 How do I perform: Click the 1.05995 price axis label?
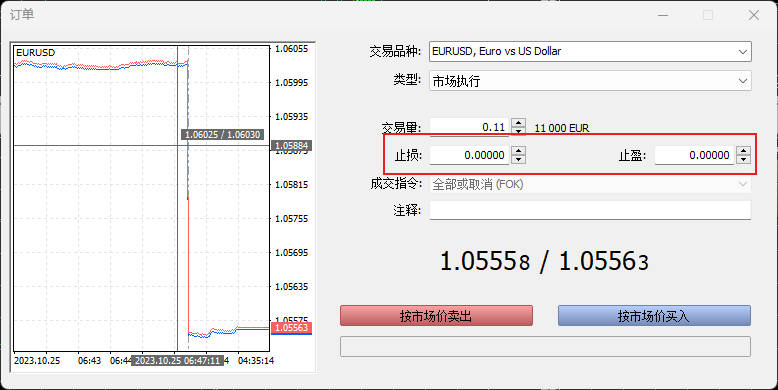292,83
